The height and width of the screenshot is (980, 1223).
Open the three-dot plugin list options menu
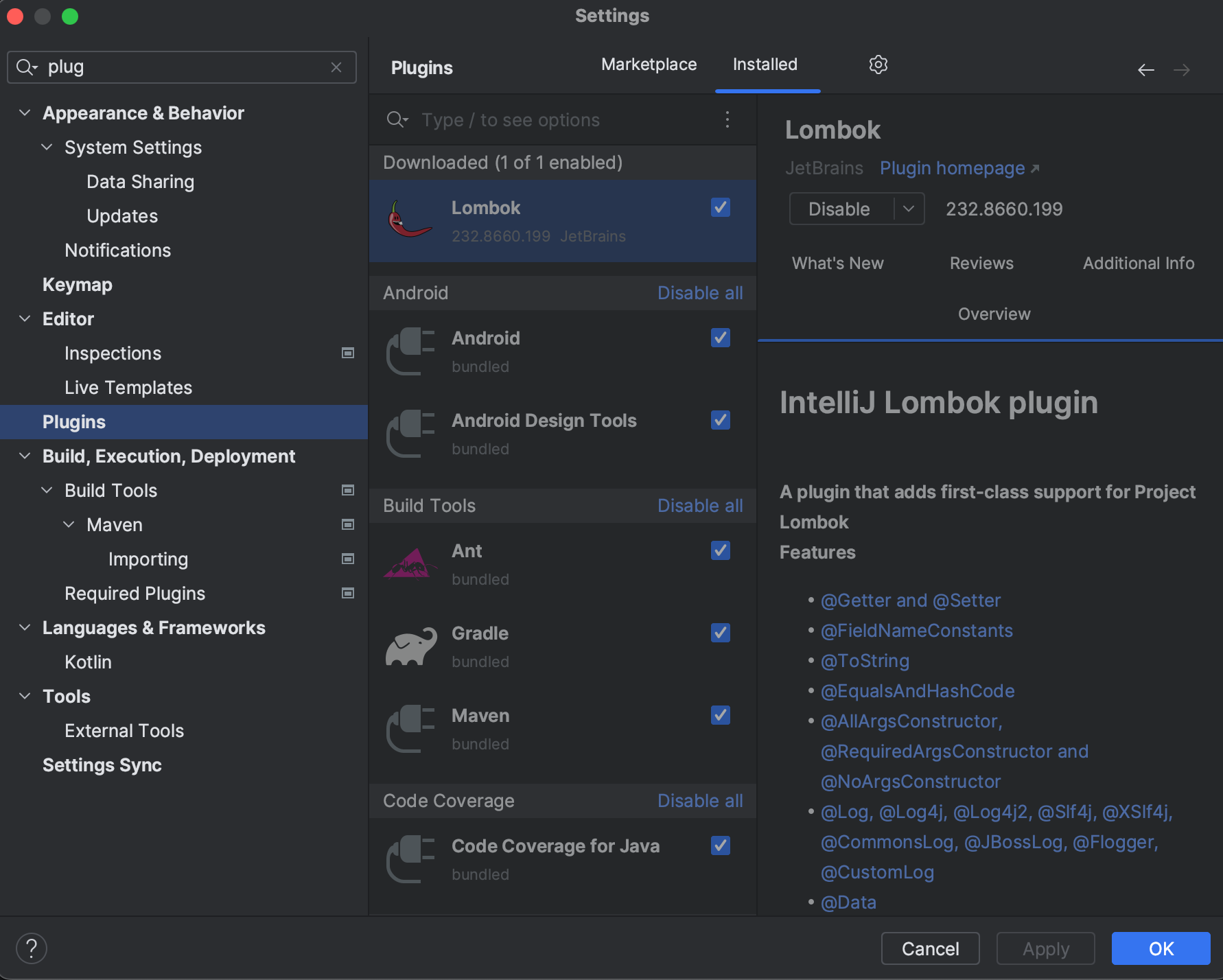727,119
